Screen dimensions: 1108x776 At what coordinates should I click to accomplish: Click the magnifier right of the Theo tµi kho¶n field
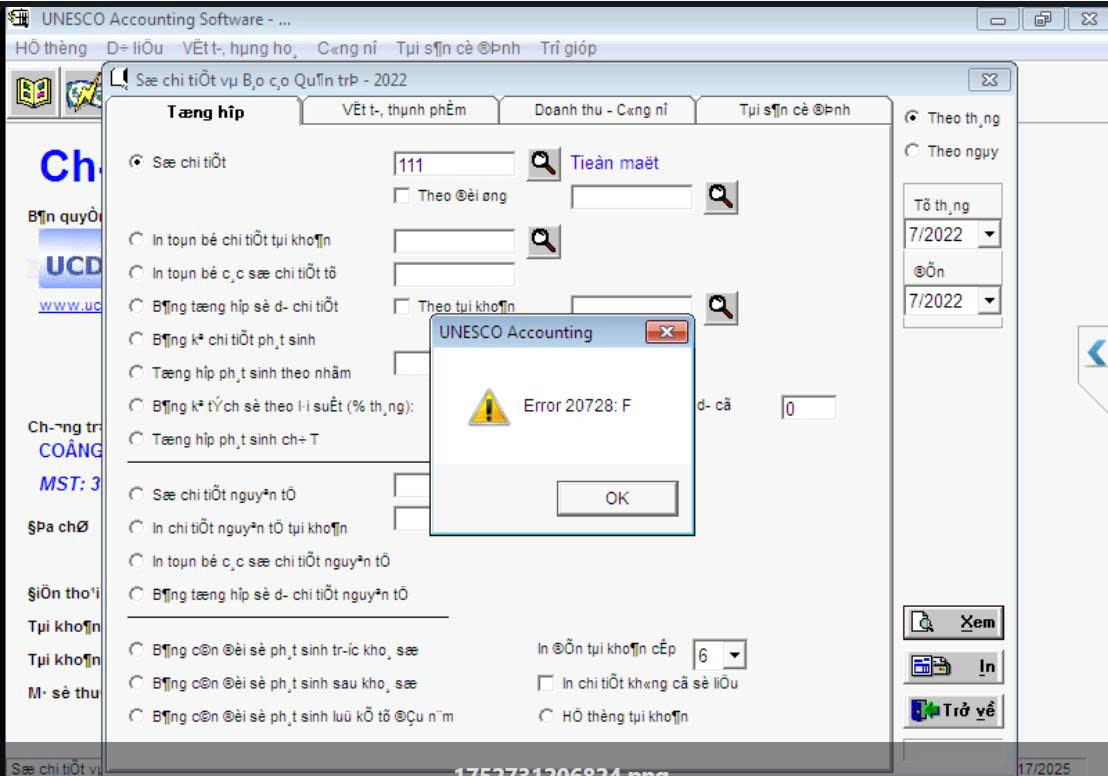pos(721,307)
